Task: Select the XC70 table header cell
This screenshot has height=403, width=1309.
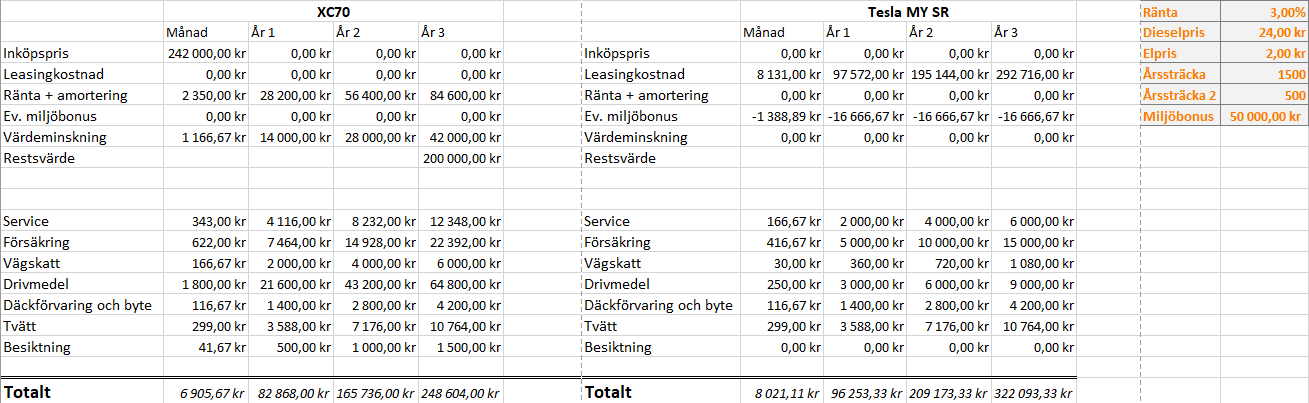Action: tap(333, 11)
